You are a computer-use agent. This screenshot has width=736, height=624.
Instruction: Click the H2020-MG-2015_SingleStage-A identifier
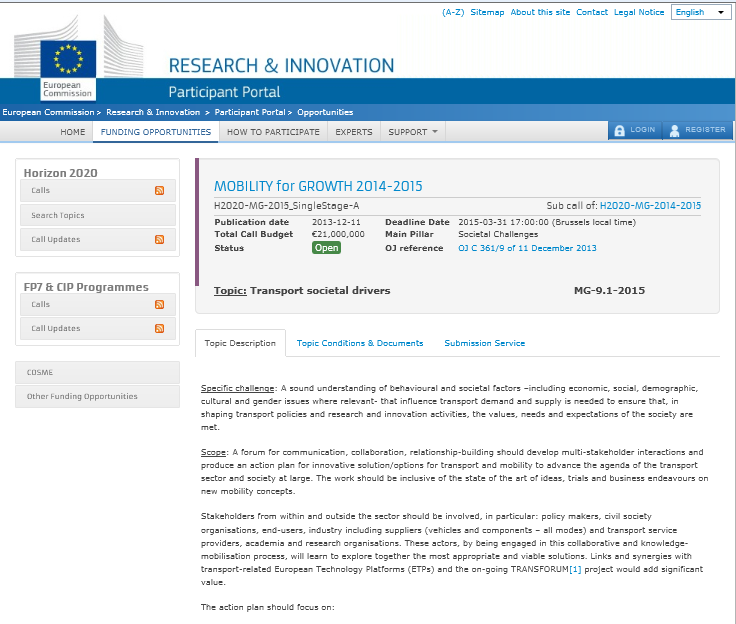click(286, 206)
